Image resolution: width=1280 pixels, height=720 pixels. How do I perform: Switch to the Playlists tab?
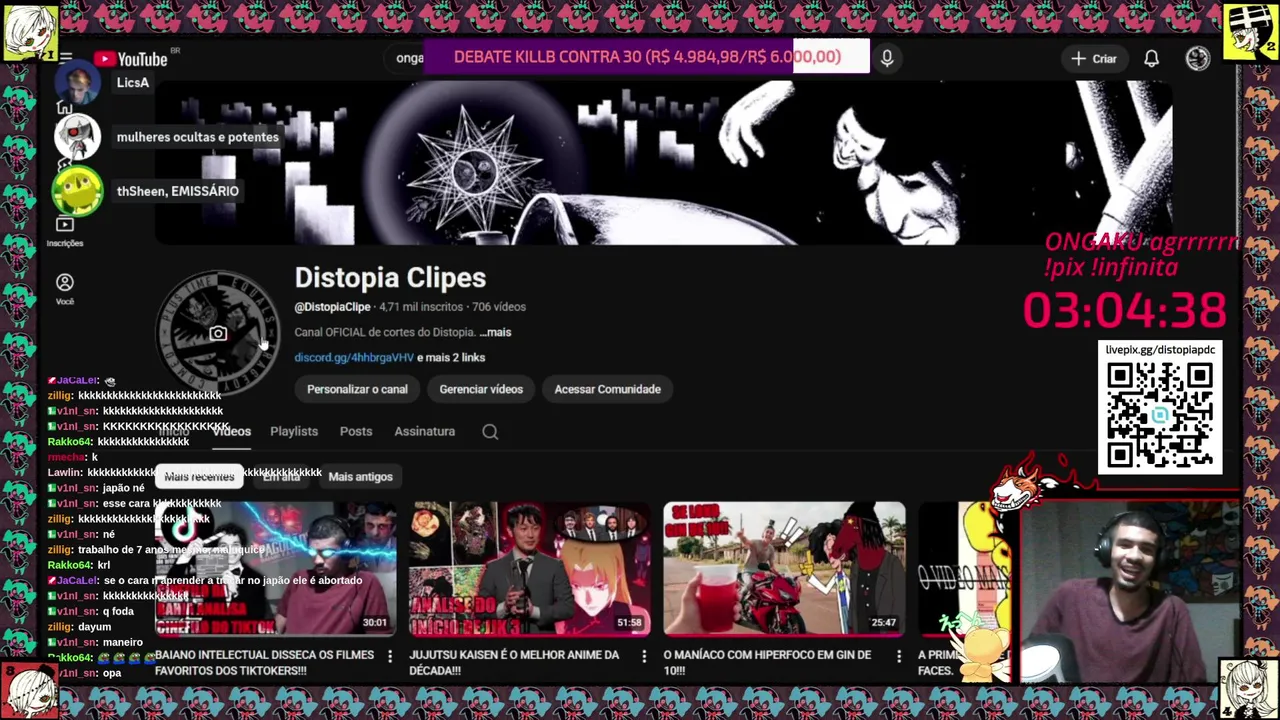[x=294, y=431]
